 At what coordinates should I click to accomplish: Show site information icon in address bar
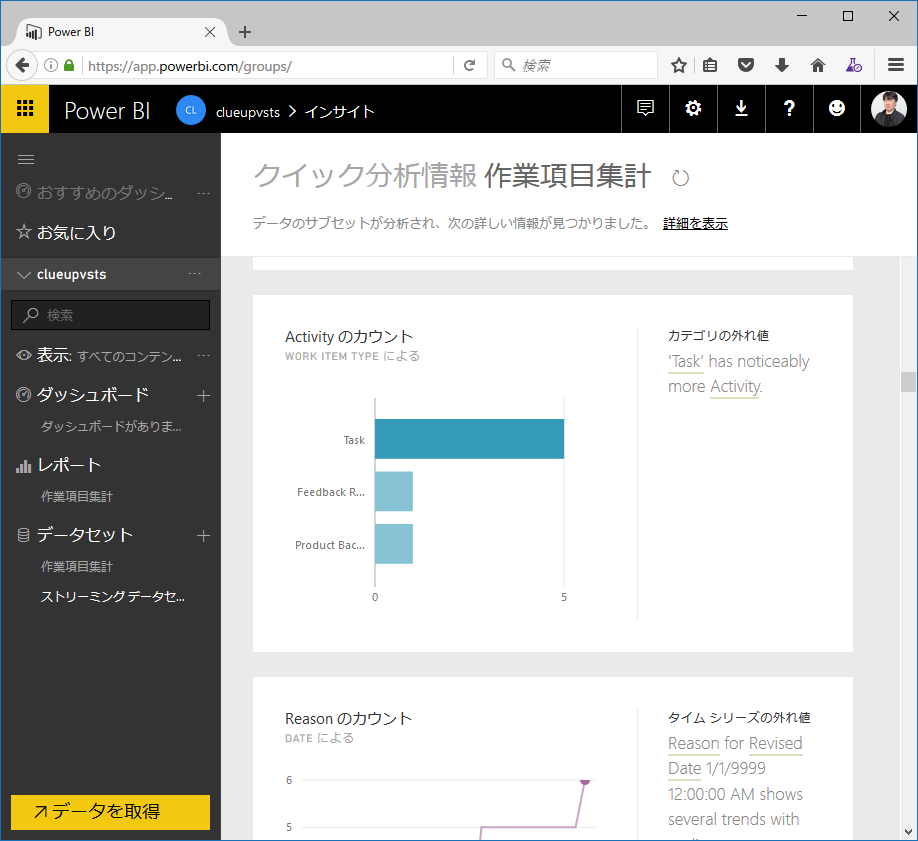pos(51,66)
